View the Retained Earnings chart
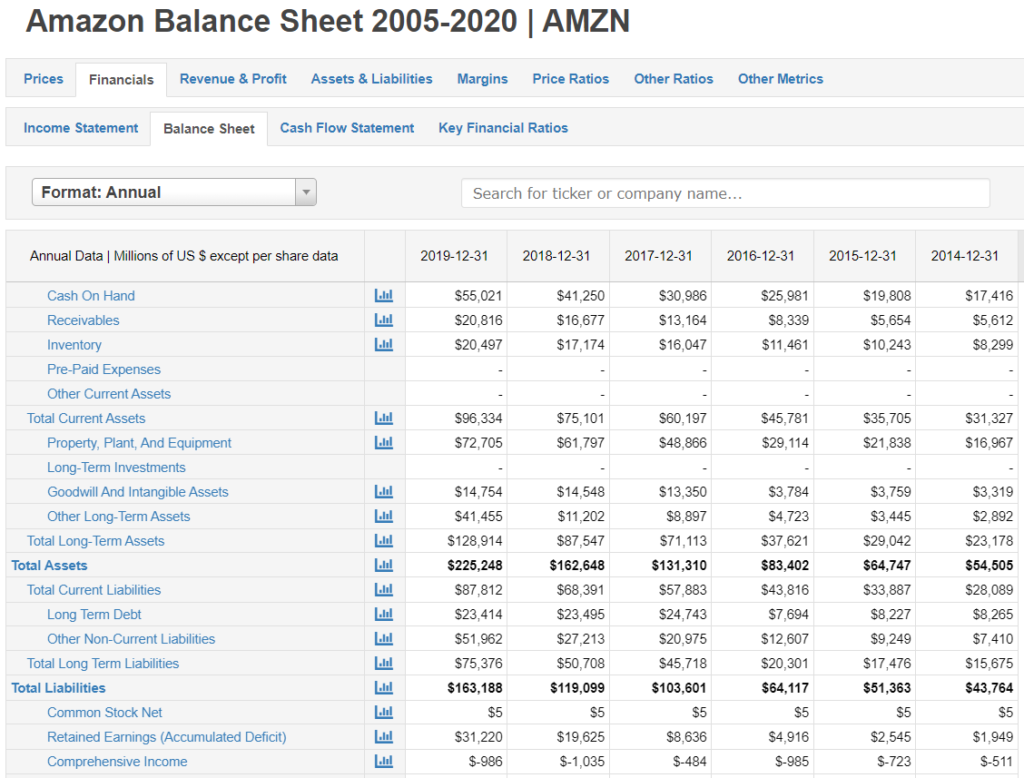Image resolution: width=1024 pixels, height=778 pixels. [x=384, y=736]
